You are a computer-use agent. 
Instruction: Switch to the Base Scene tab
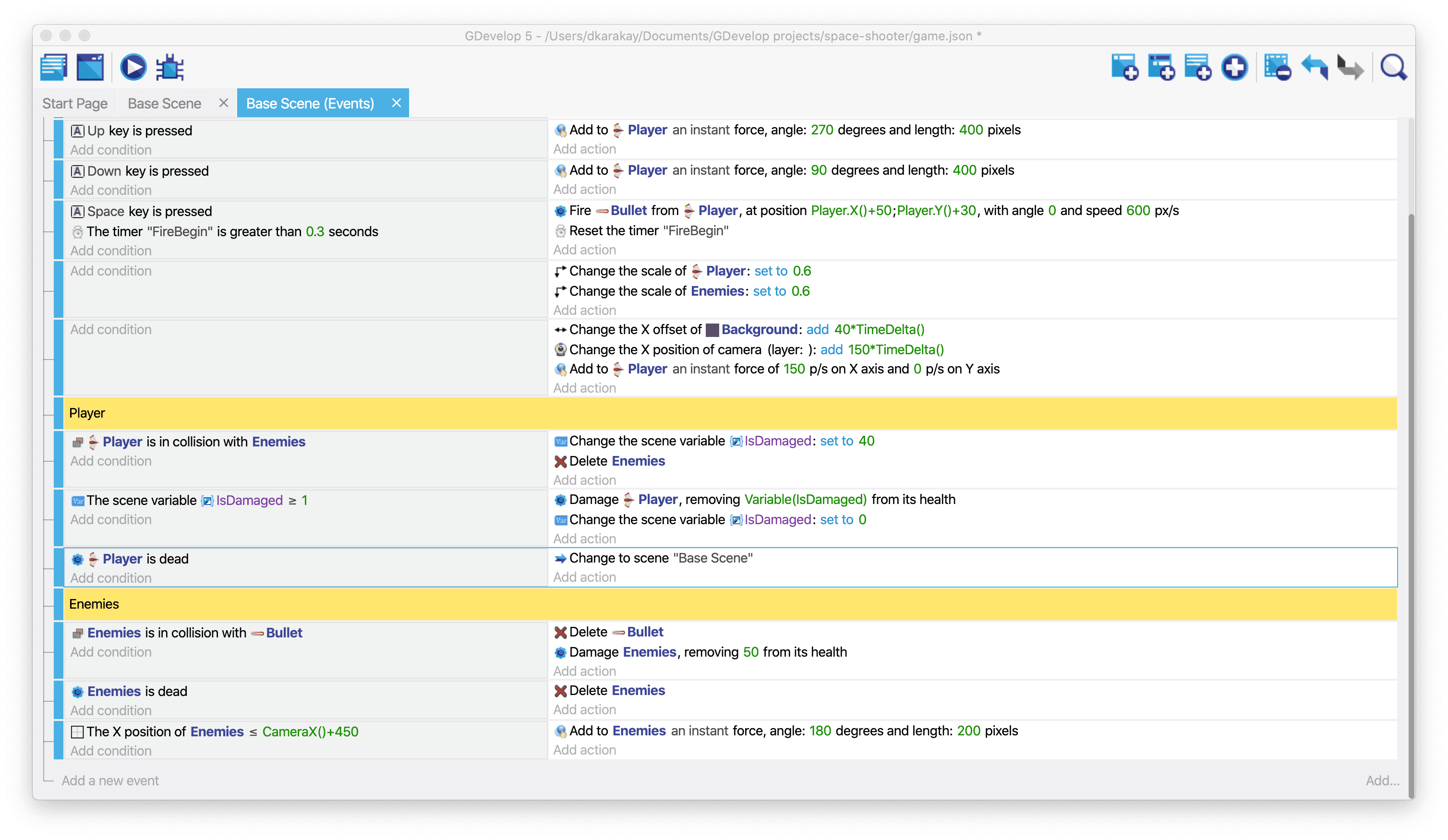tap(164, 103)
